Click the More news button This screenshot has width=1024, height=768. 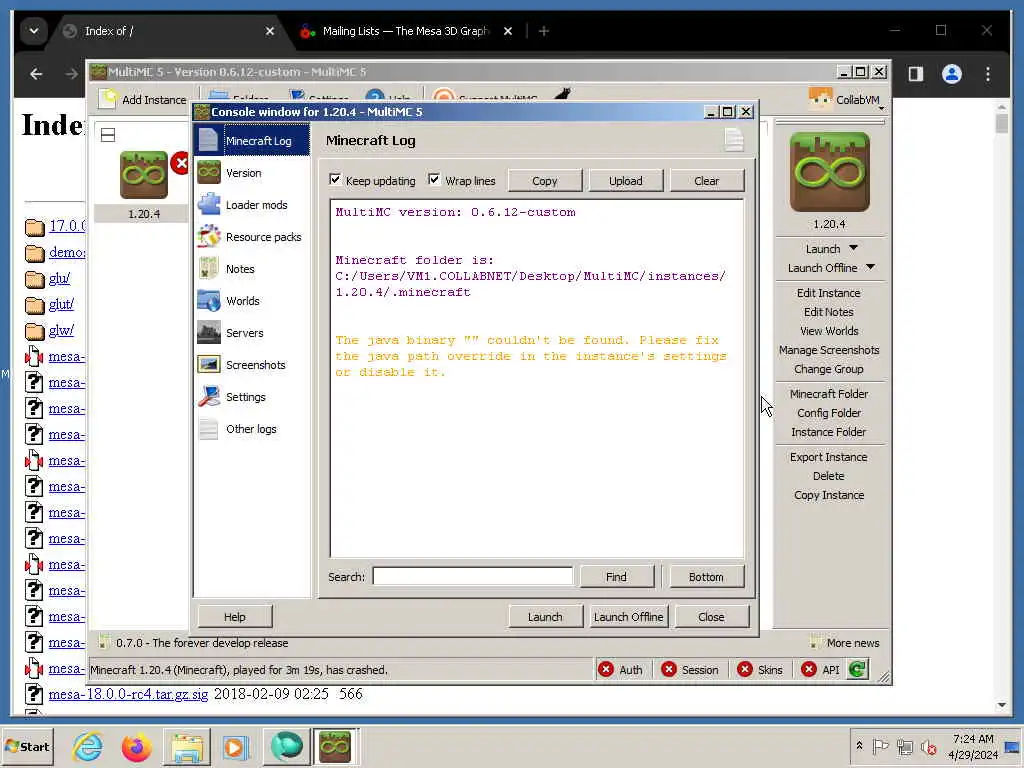(x=844, y=643)
